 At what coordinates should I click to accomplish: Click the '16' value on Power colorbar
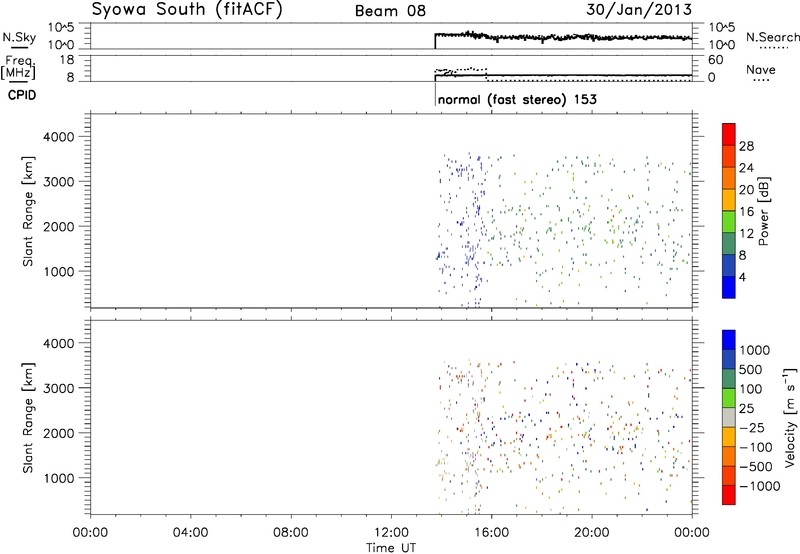(746, 211)
